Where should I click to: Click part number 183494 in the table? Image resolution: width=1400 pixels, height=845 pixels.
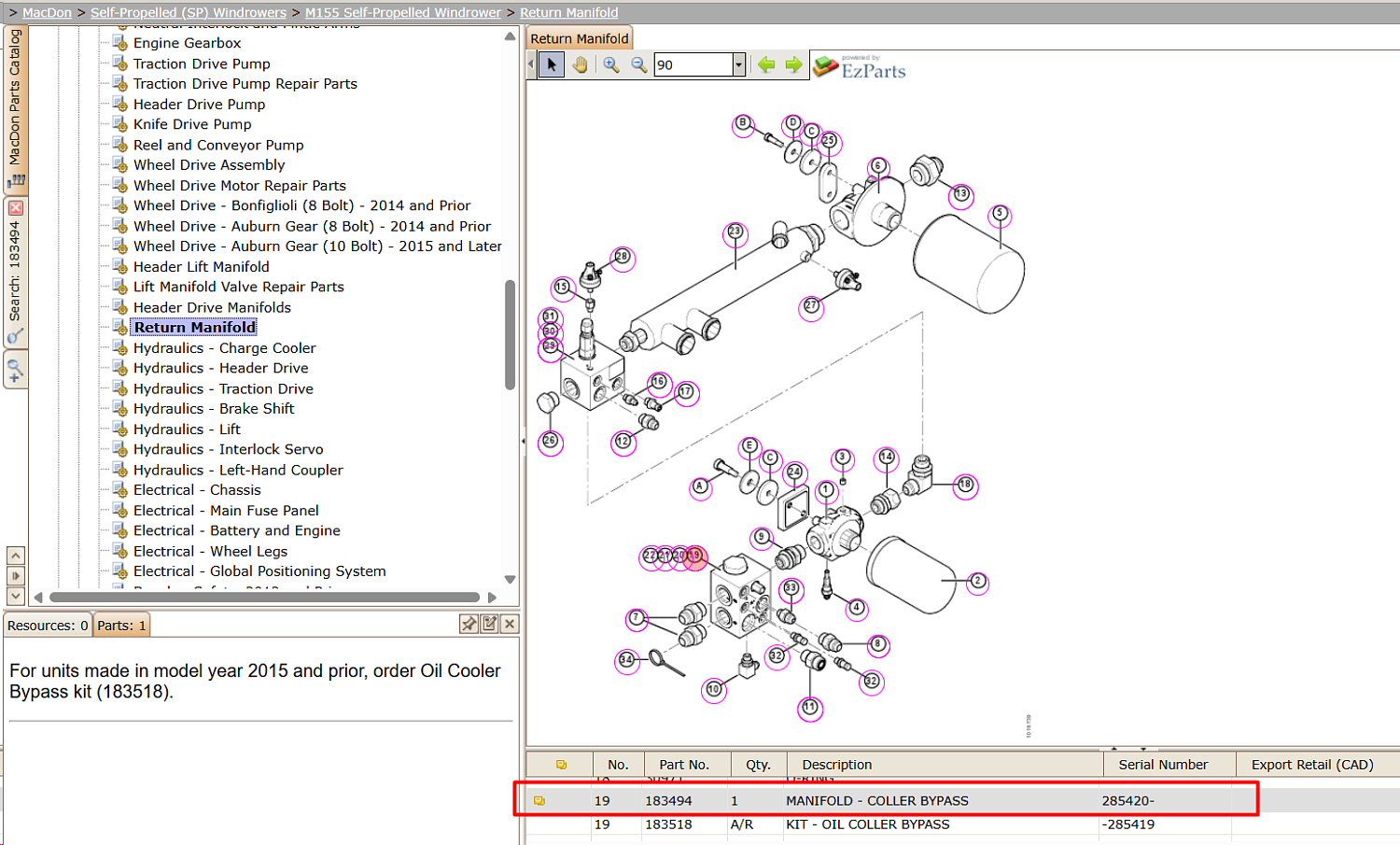click(668, 801)
